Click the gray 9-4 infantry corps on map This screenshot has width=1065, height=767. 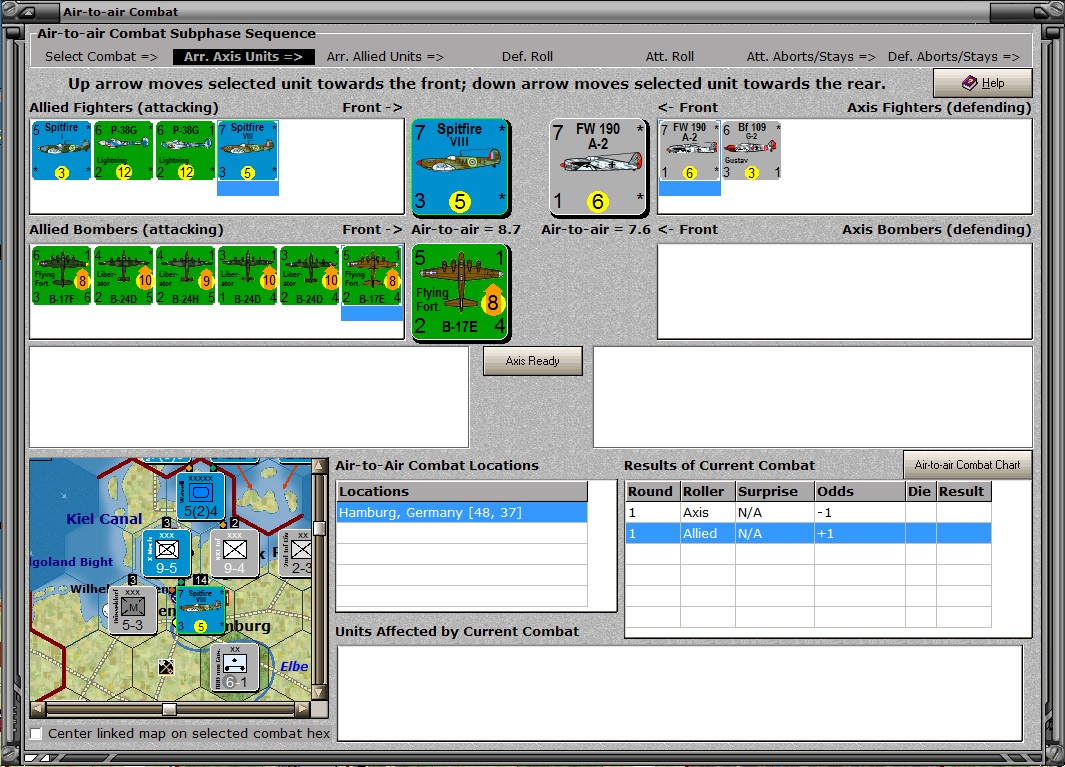[234, 554]
